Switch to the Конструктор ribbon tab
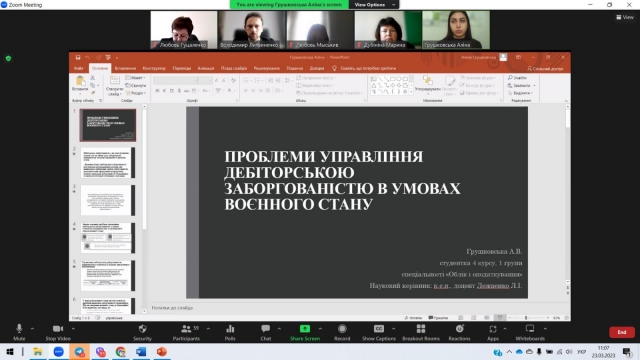640x360 pixels. point(154,68)
